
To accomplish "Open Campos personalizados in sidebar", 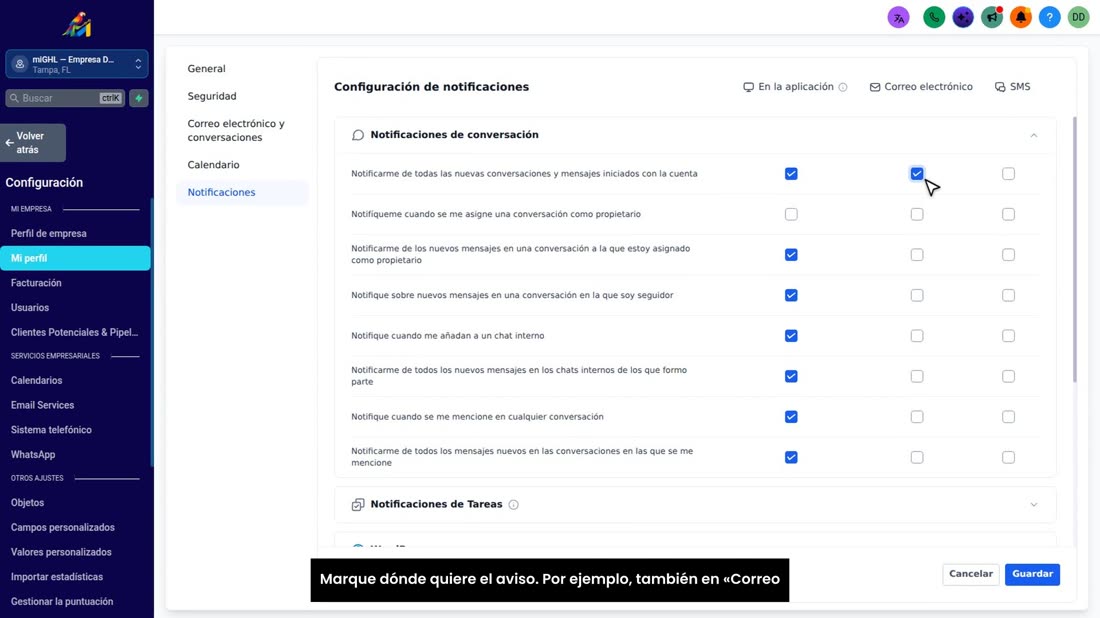I will pos(62,528).
